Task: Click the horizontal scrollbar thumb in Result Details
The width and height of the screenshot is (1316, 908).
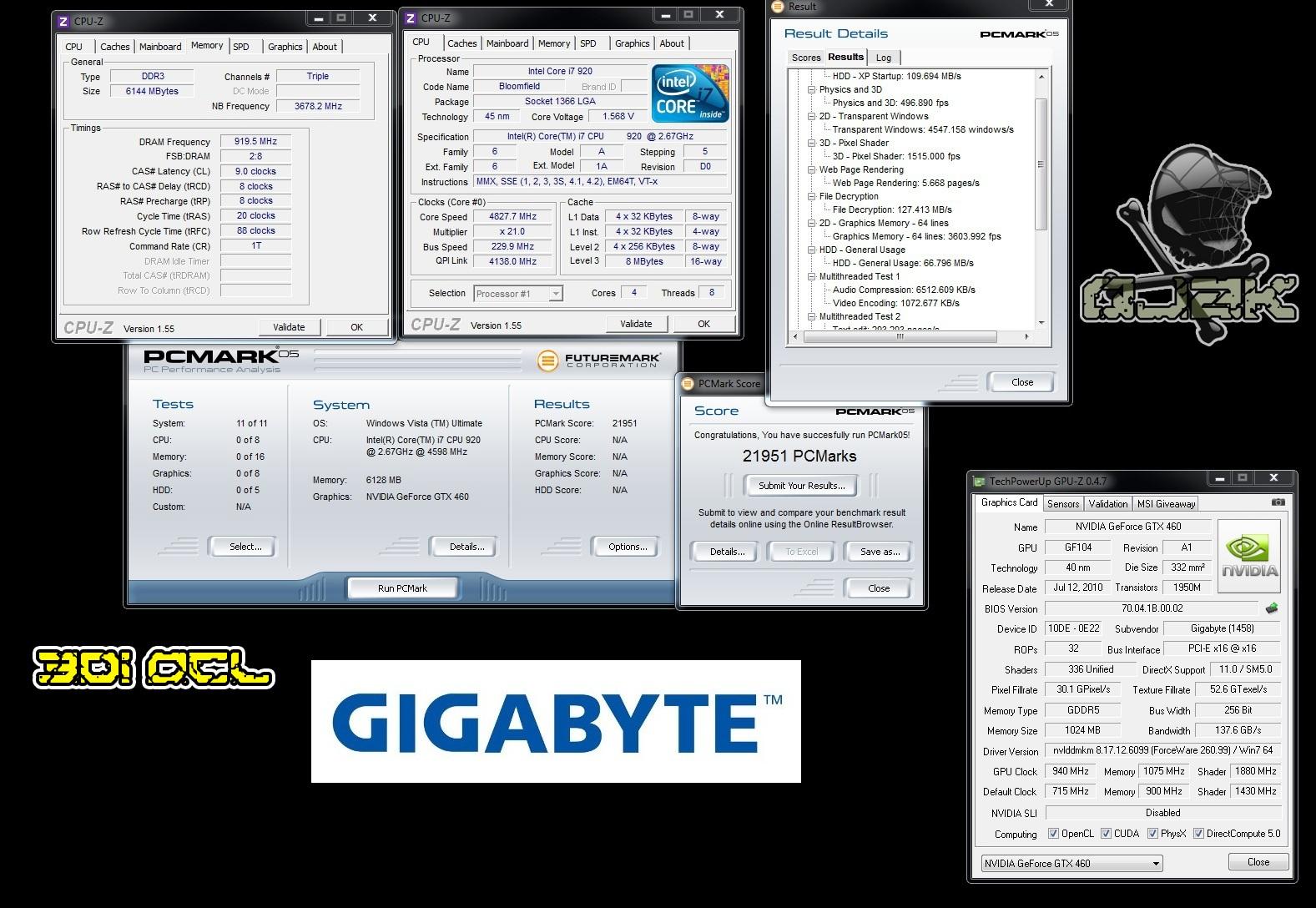Action: (x=900, y=336)
